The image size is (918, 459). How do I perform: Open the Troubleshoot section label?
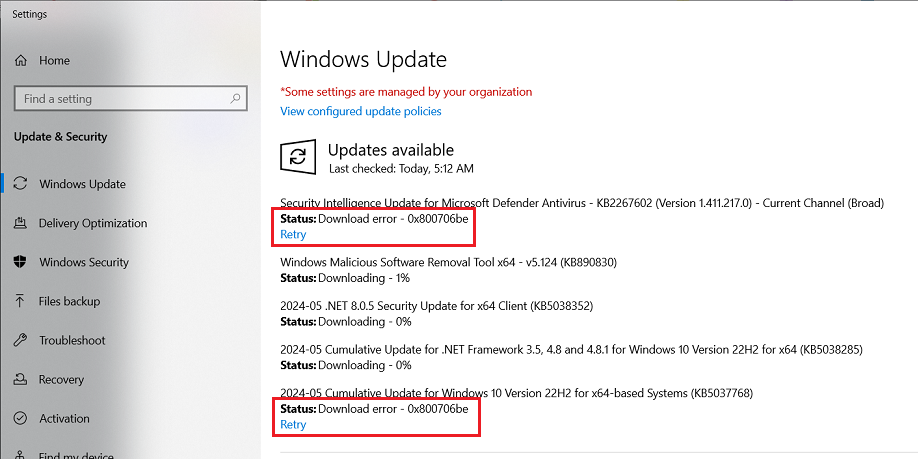coord(72,340)
